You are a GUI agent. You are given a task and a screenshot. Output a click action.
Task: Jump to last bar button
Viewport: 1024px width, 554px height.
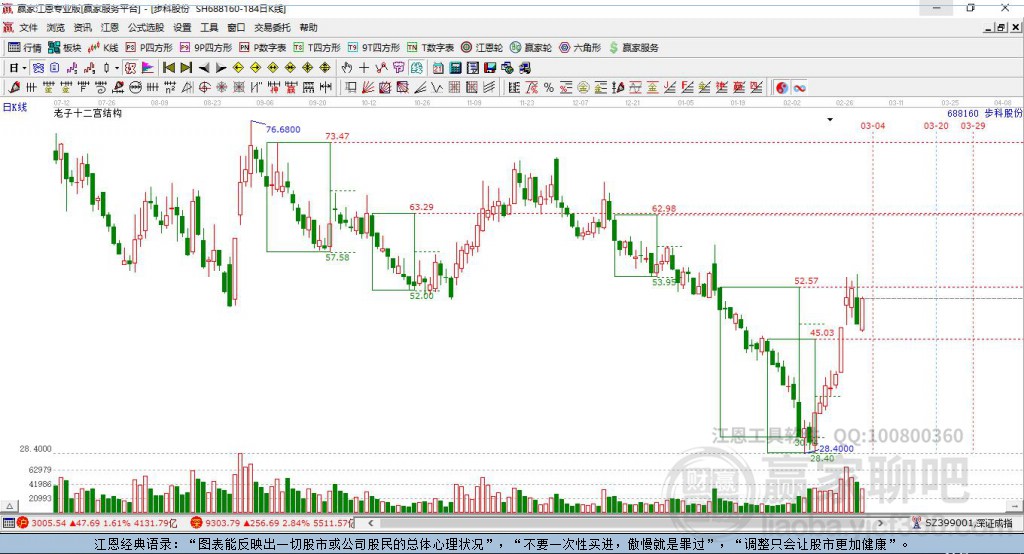pos(186,68)
